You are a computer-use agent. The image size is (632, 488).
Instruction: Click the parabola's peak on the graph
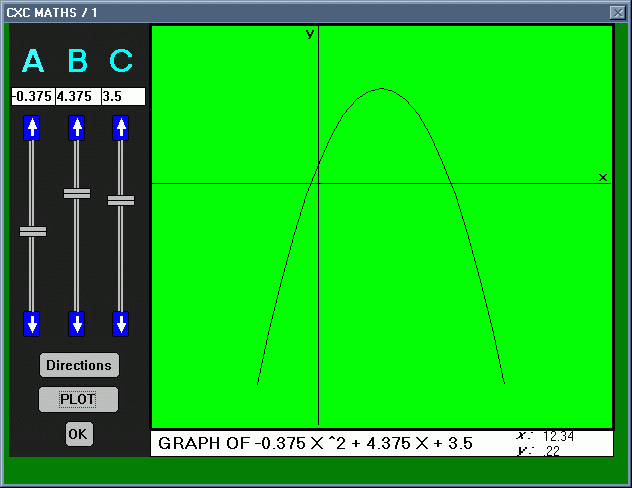coord(381,89)
